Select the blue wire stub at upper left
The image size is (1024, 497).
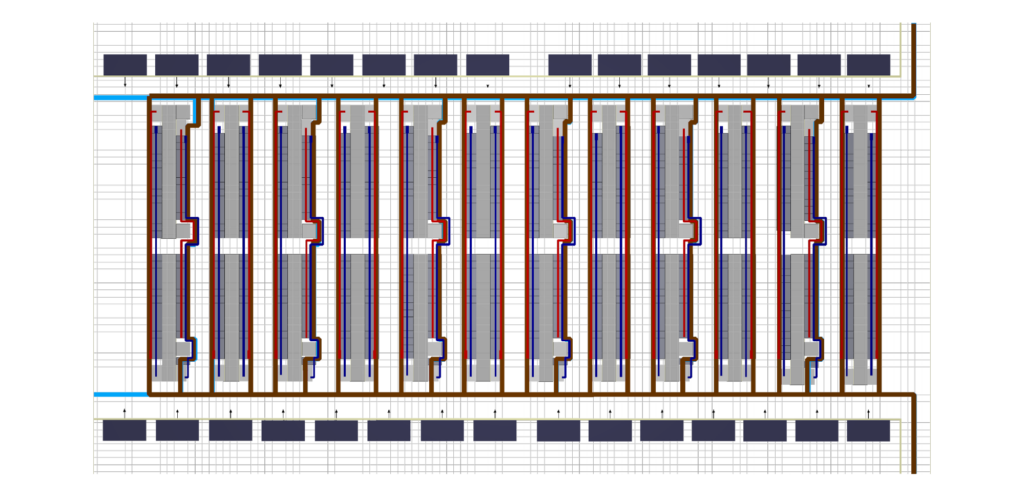tap(120, 98)
